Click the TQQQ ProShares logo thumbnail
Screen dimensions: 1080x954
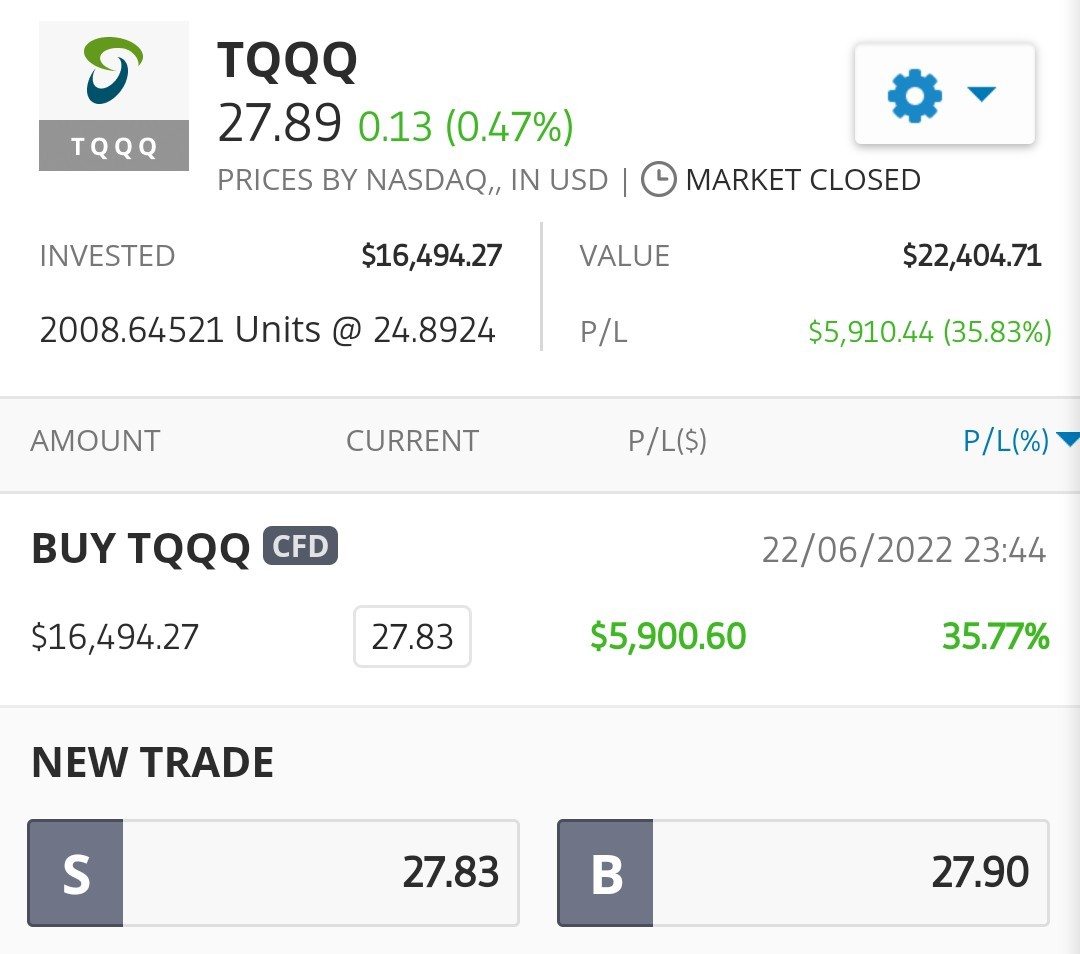point(114,96)
